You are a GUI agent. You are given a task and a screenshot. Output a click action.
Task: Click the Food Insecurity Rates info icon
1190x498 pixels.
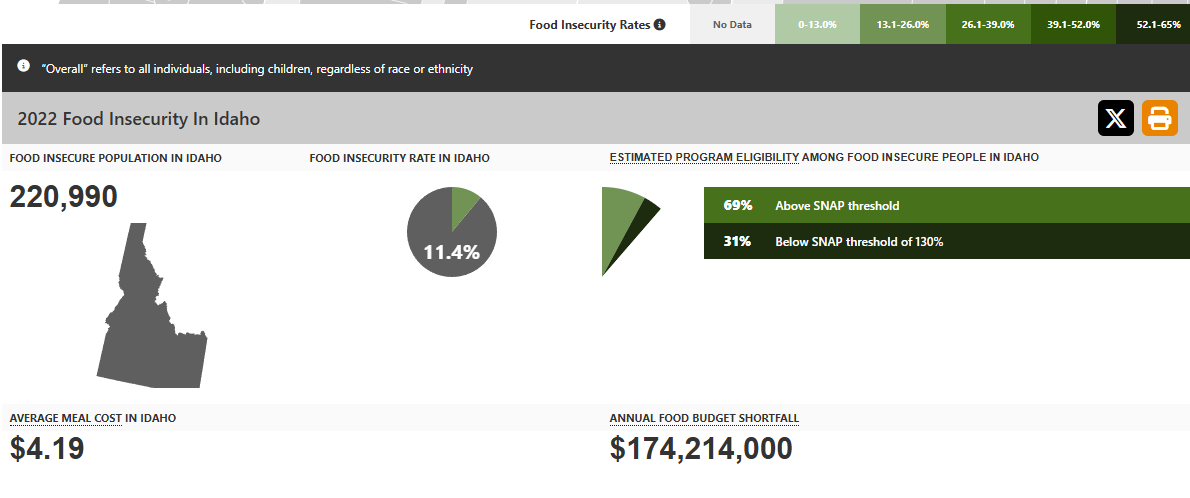click(x=660, y=24)
